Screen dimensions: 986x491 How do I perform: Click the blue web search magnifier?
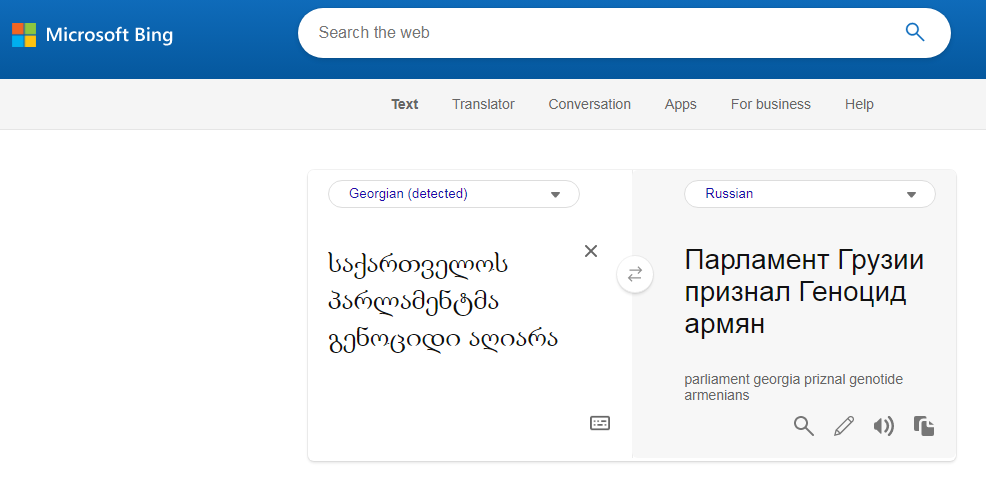click(x=914, y=32)
